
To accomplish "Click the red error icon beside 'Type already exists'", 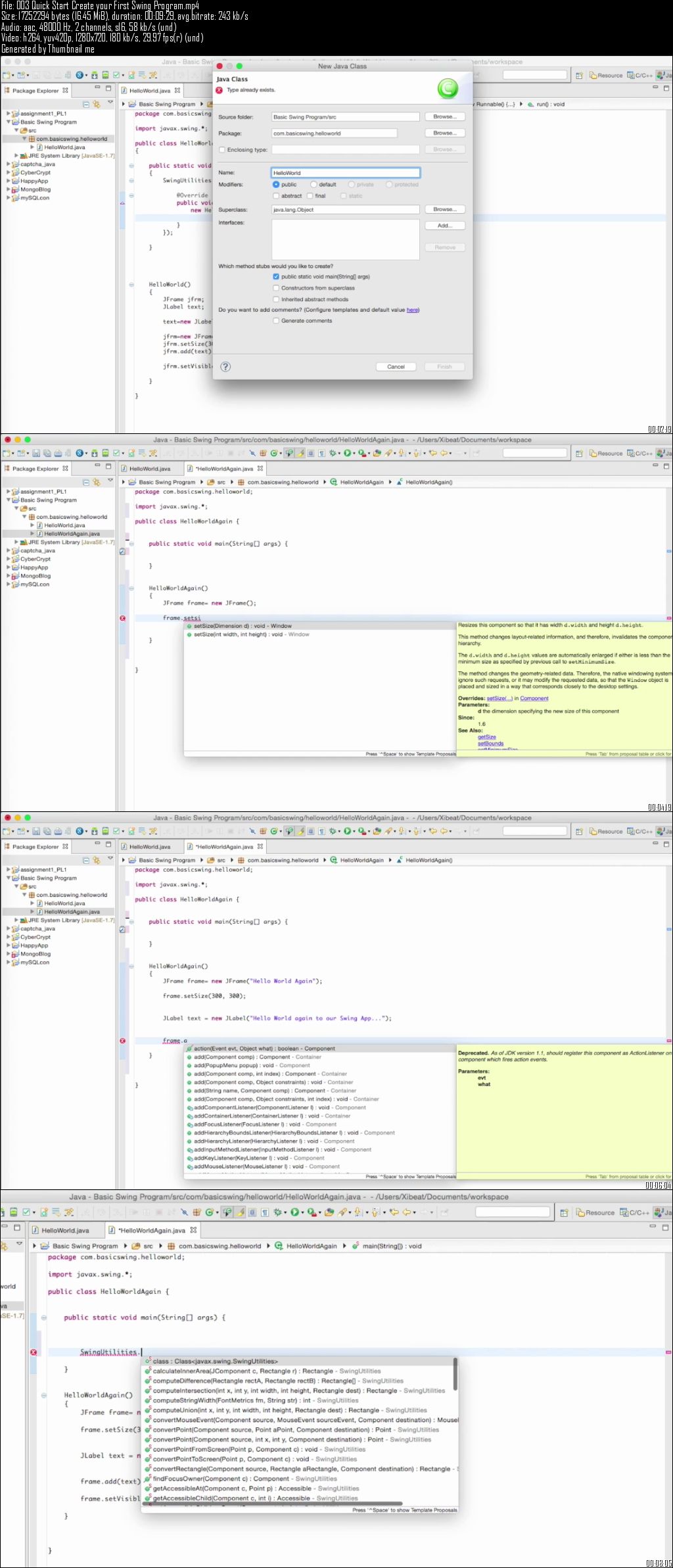I will (x=220, y=90).
